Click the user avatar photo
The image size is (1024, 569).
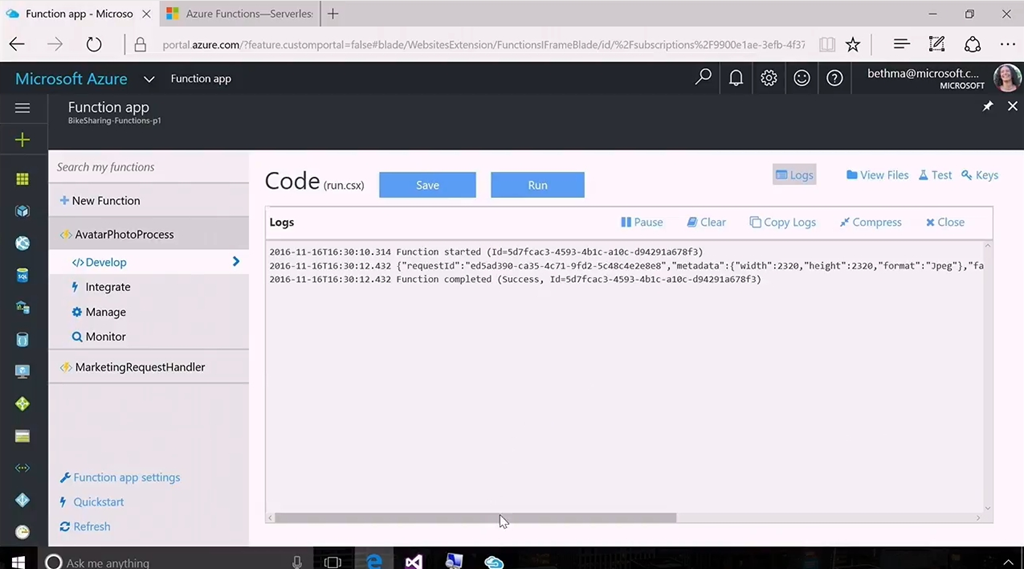(x=1006, y=78)
